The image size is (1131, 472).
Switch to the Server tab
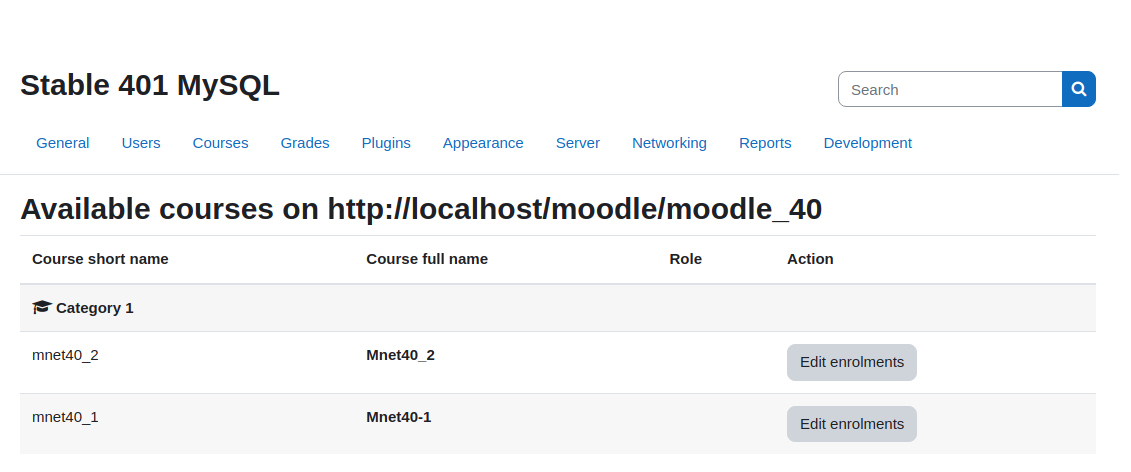(x=577, y=143)
